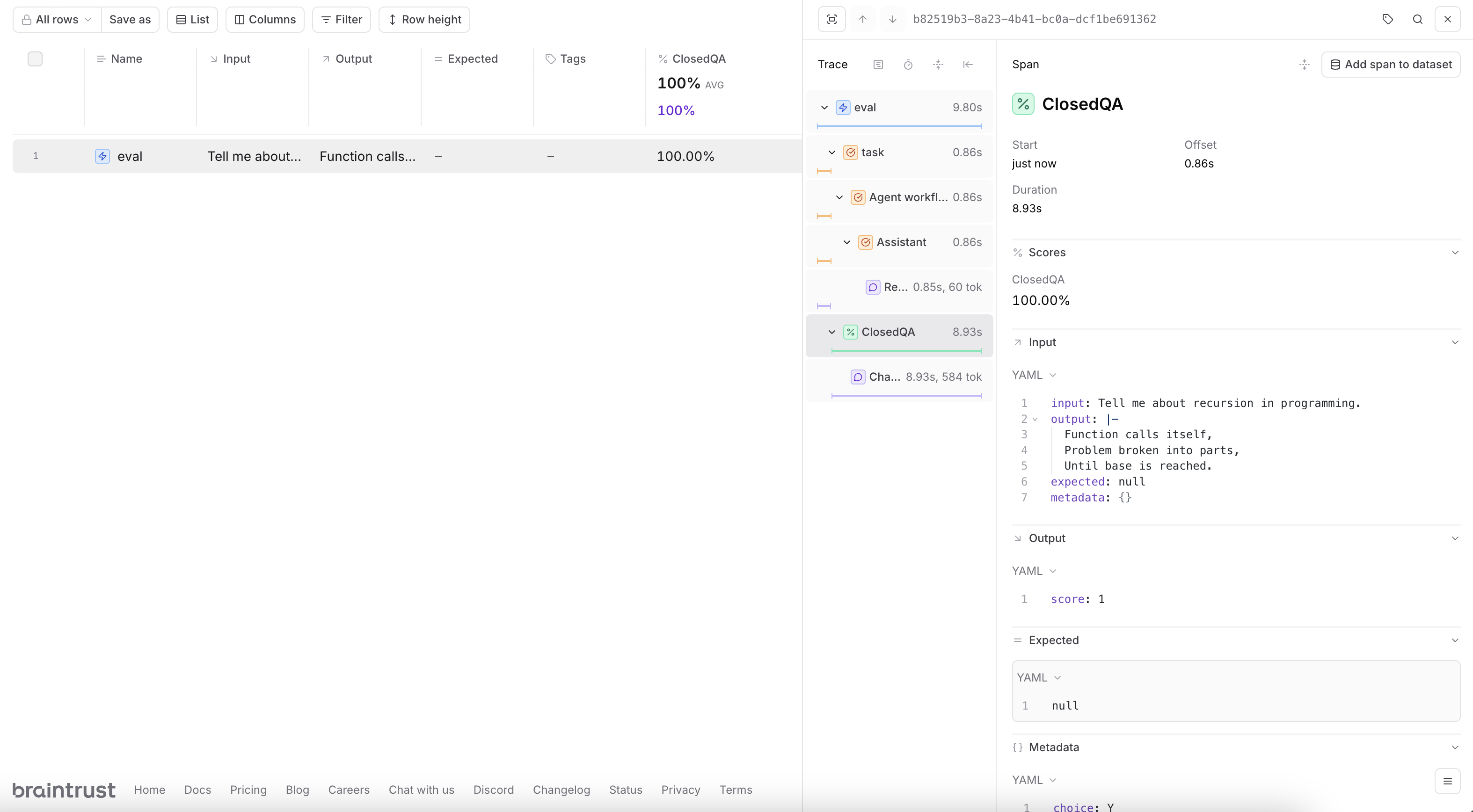
Task: Expand the YAML format dropdown under Input
Action: click(1033, 375)
